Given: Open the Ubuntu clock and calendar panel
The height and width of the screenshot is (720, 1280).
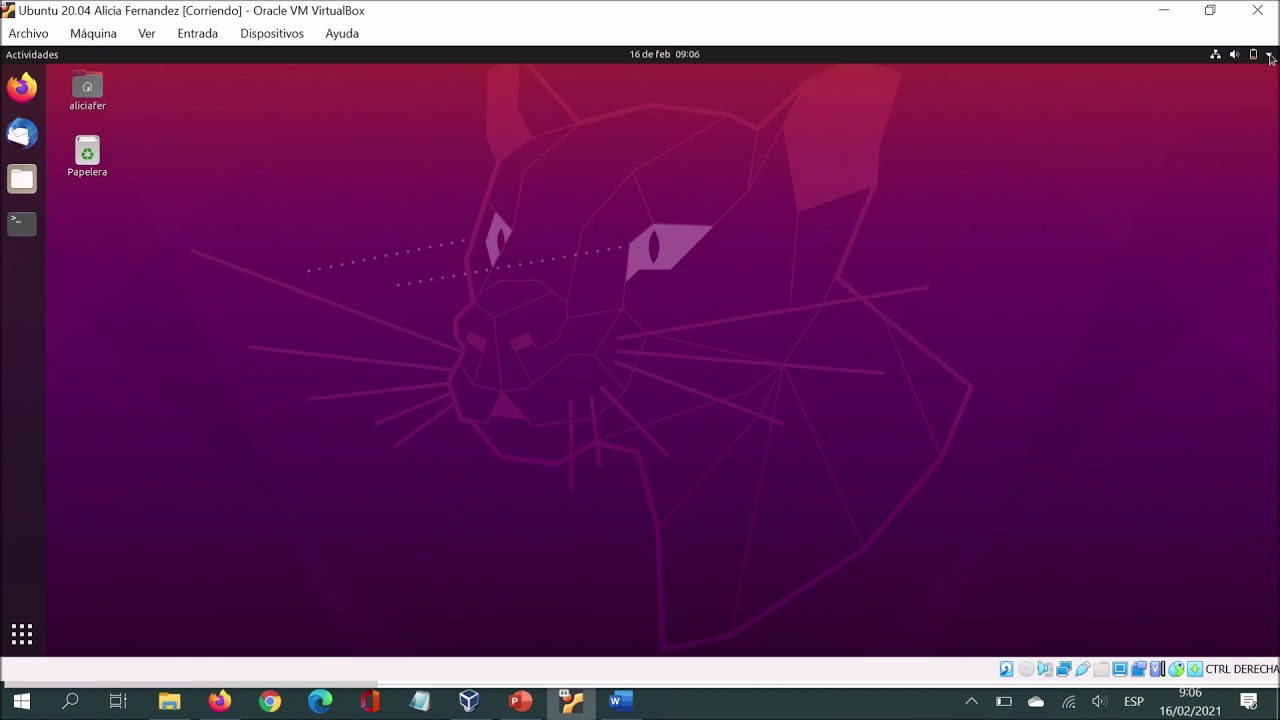Looking at the screenshot, I should pyautogui.click(x=665, y=55).
